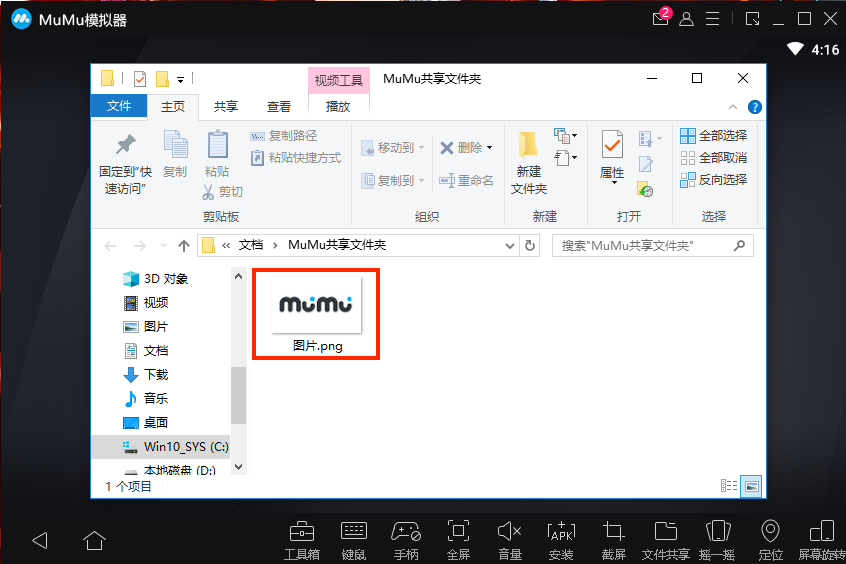Click 文档 in the address breadcrumb
Screen dimensions: 846x564
[x=251, y=245]
